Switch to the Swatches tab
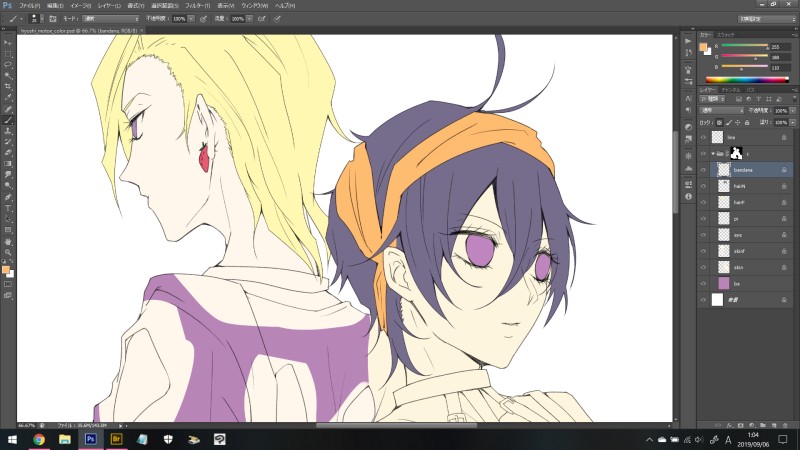Image resolution: width=800 pixels, height=450 pixels. click(726, 35)
